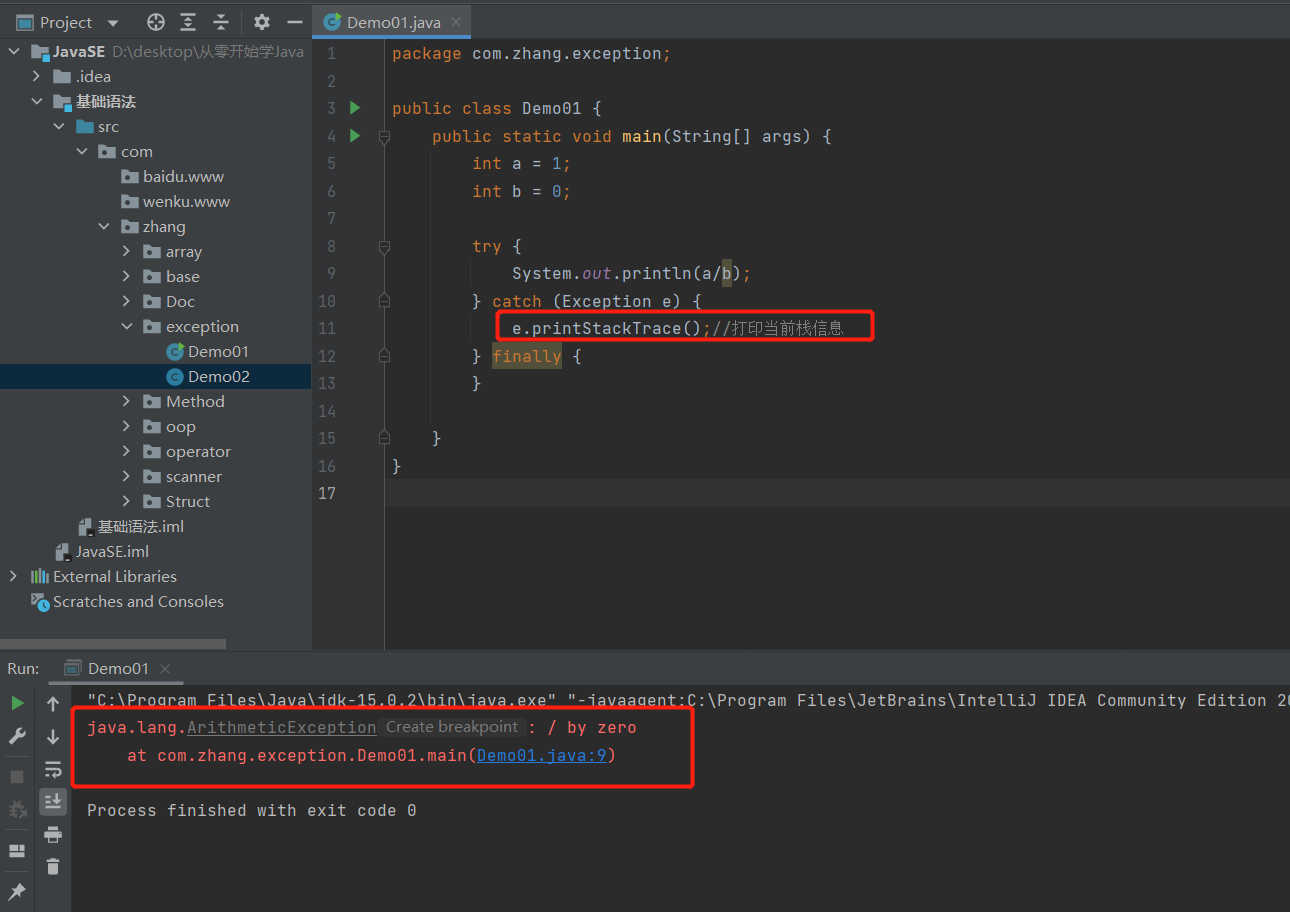Screen dimensions: 1290x912
Task: Click 'Process finished with exit code 0' text
Action: 251,810
